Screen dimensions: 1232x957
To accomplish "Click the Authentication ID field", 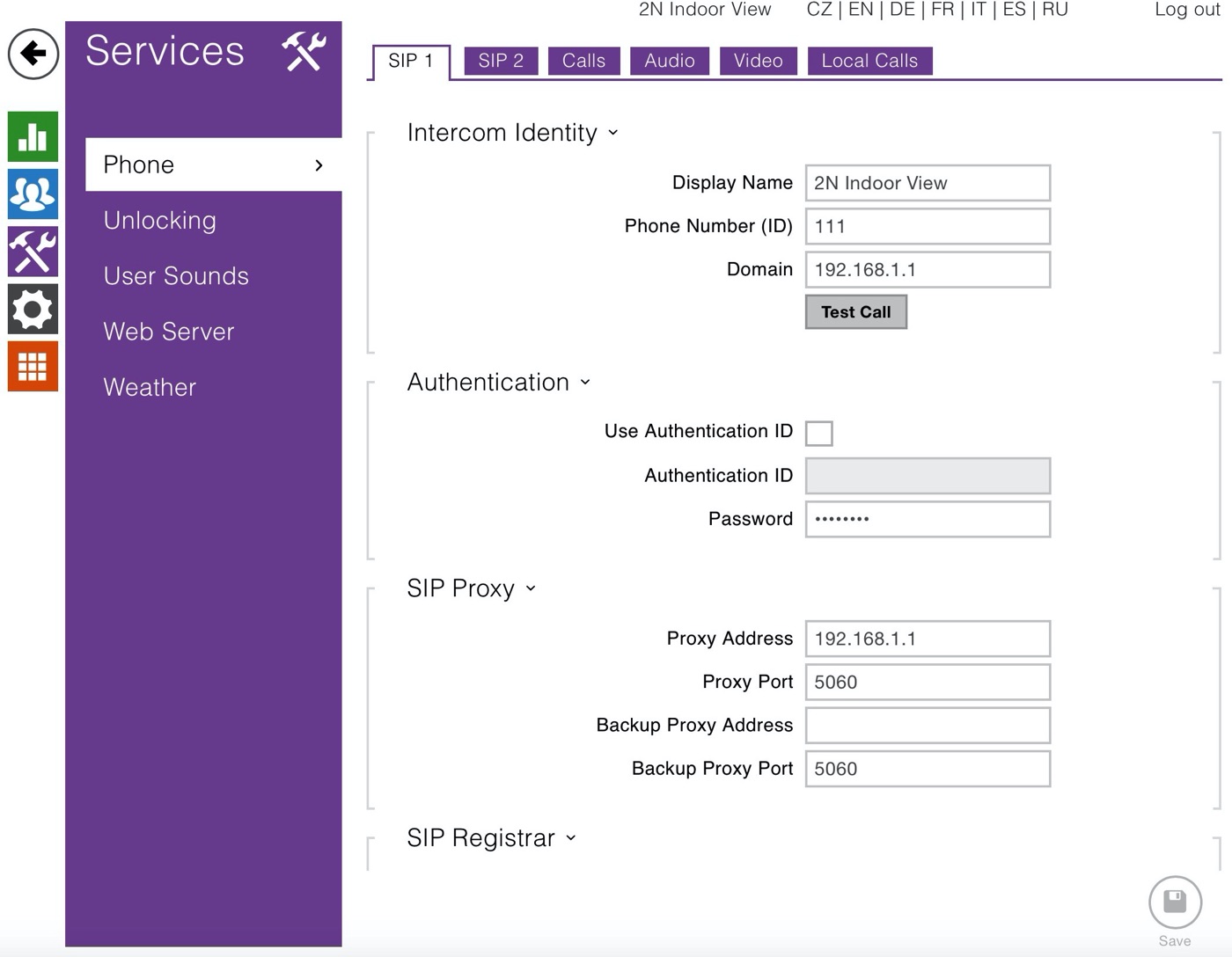I will 928,476.
